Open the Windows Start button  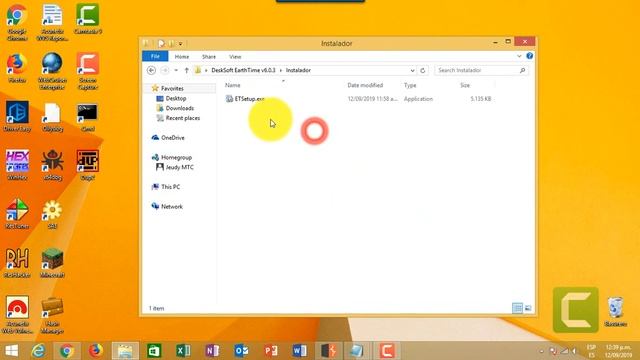tap(11, 351)
